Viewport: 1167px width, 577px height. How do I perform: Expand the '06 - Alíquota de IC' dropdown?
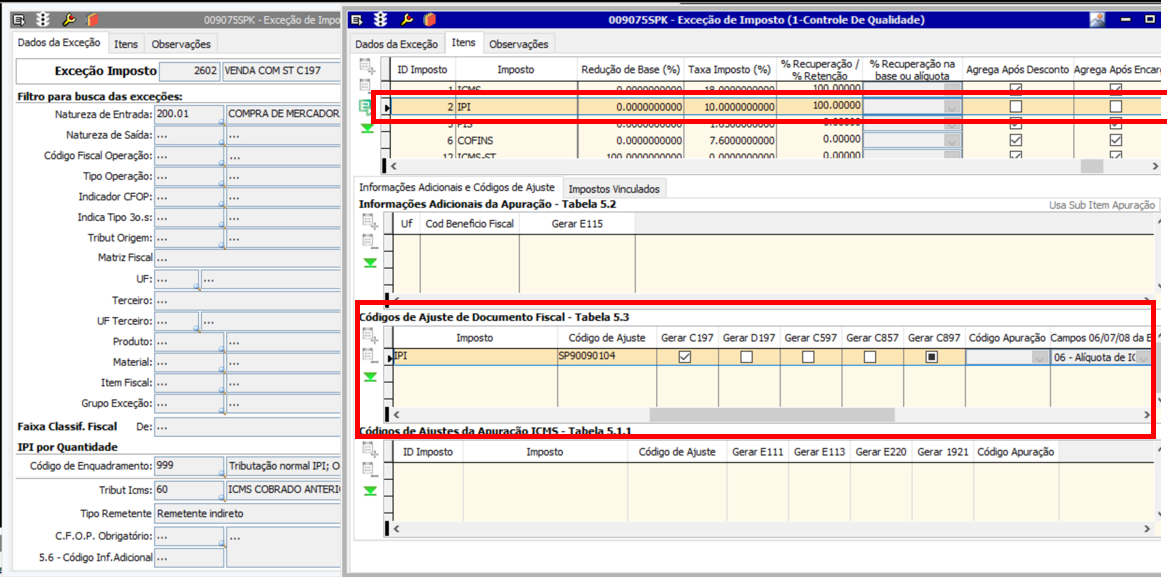(x=1142, y=357)
